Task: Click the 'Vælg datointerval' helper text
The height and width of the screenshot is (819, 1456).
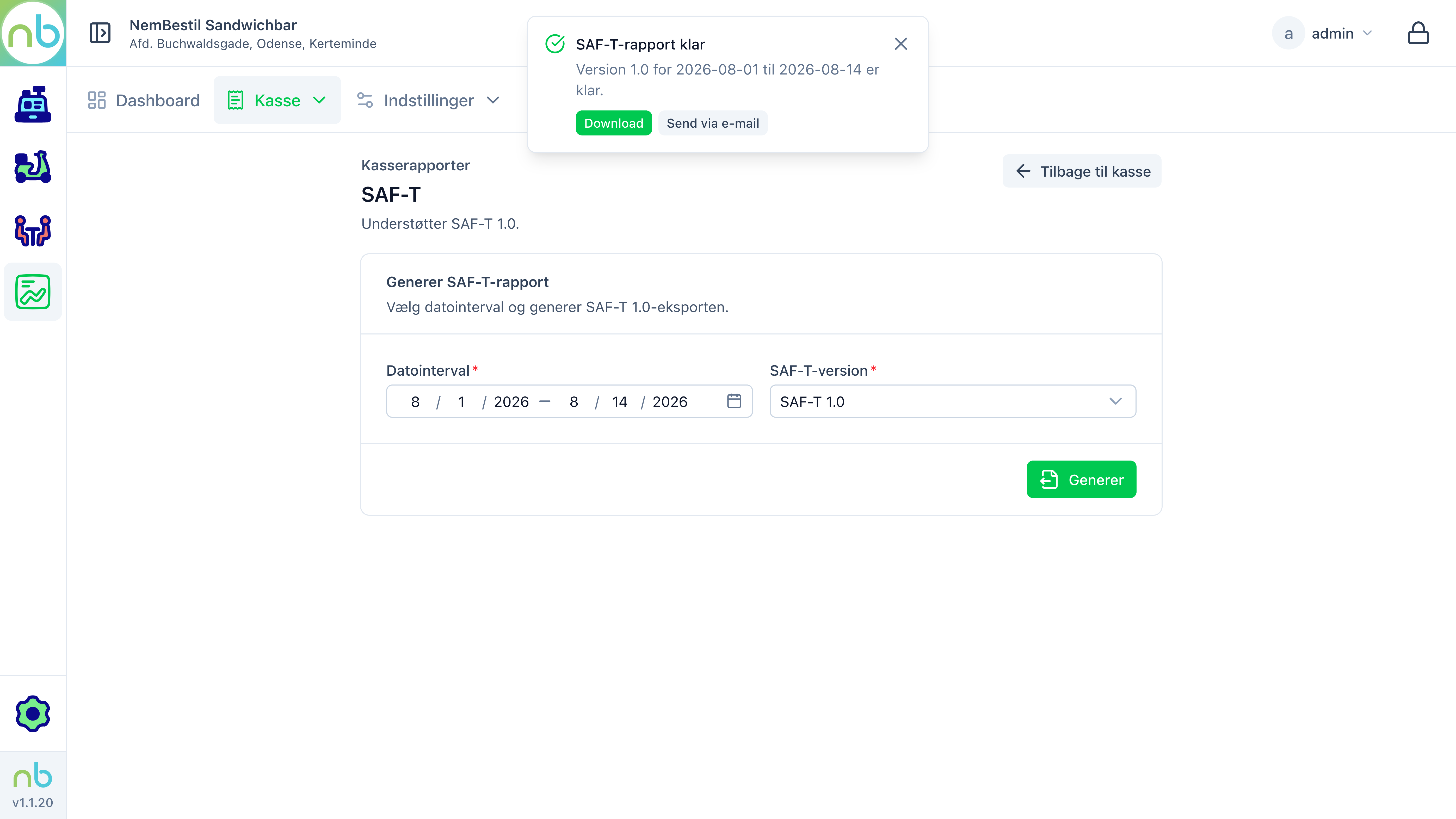Action: [557, 307]
